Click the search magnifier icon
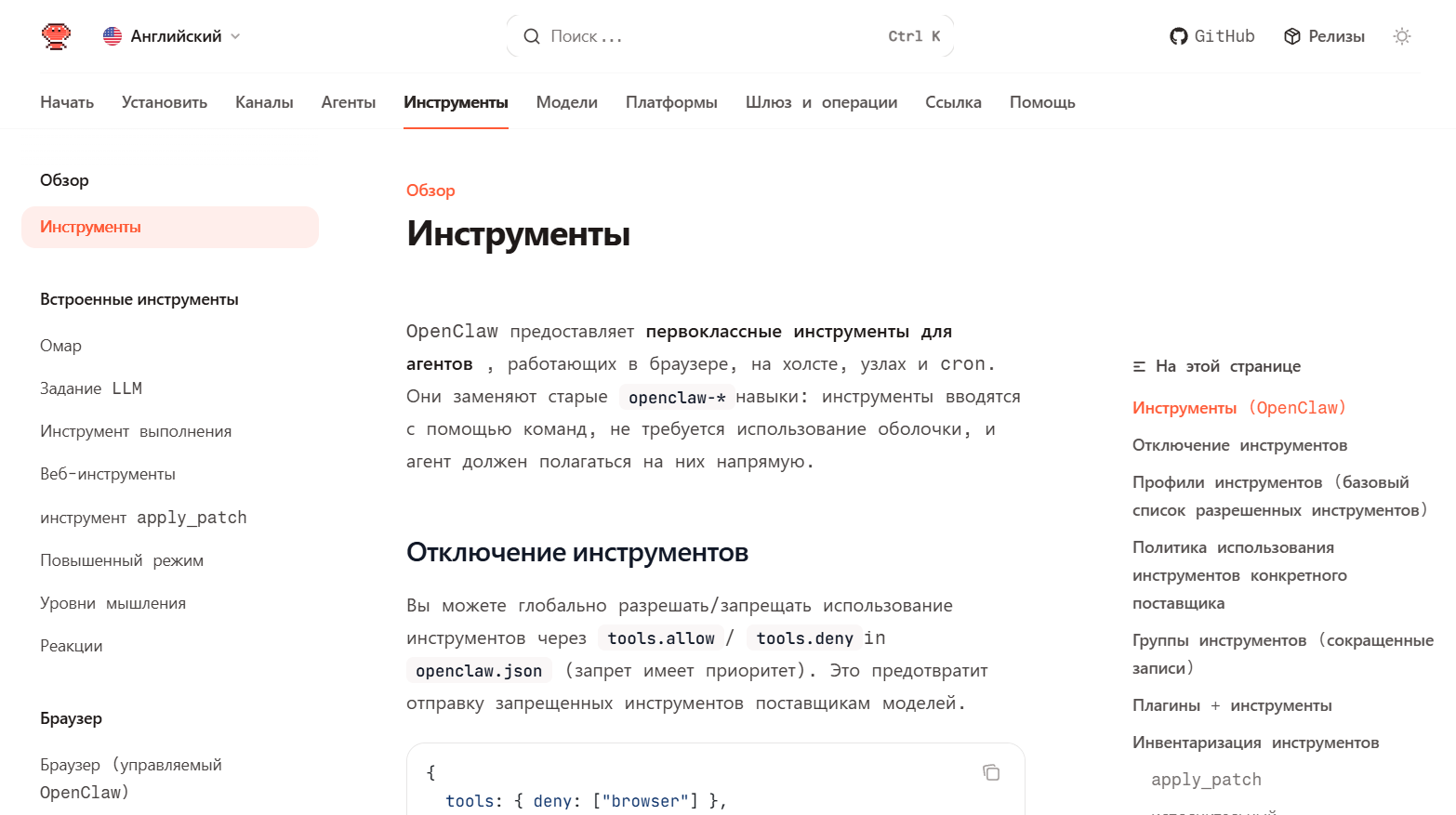This screenshot has height=815, width=1456. tap(531, 35)
